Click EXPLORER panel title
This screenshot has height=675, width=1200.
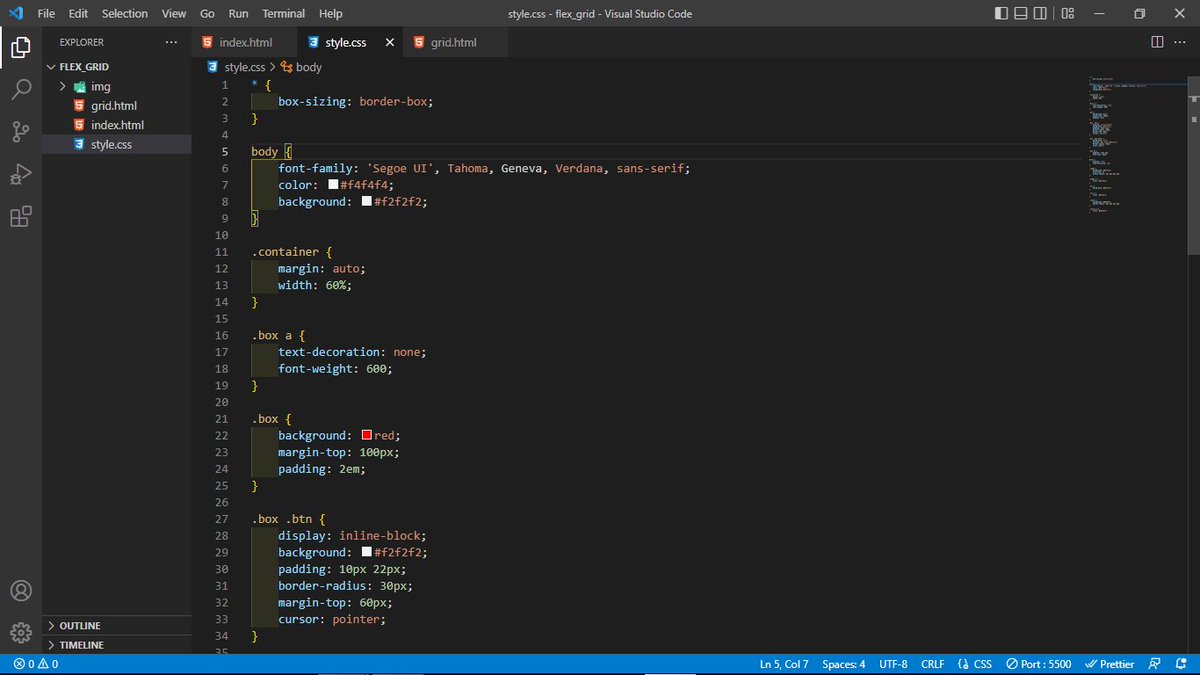click(82, 42)
